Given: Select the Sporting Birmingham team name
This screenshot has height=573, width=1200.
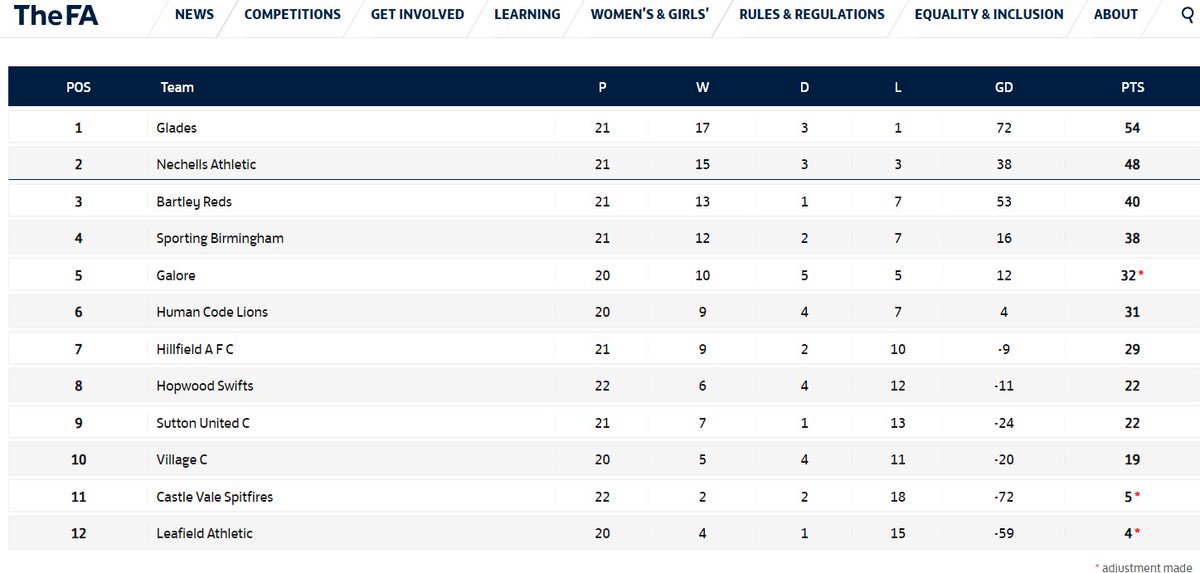Looking at the screenshot, I should point(220,238).
